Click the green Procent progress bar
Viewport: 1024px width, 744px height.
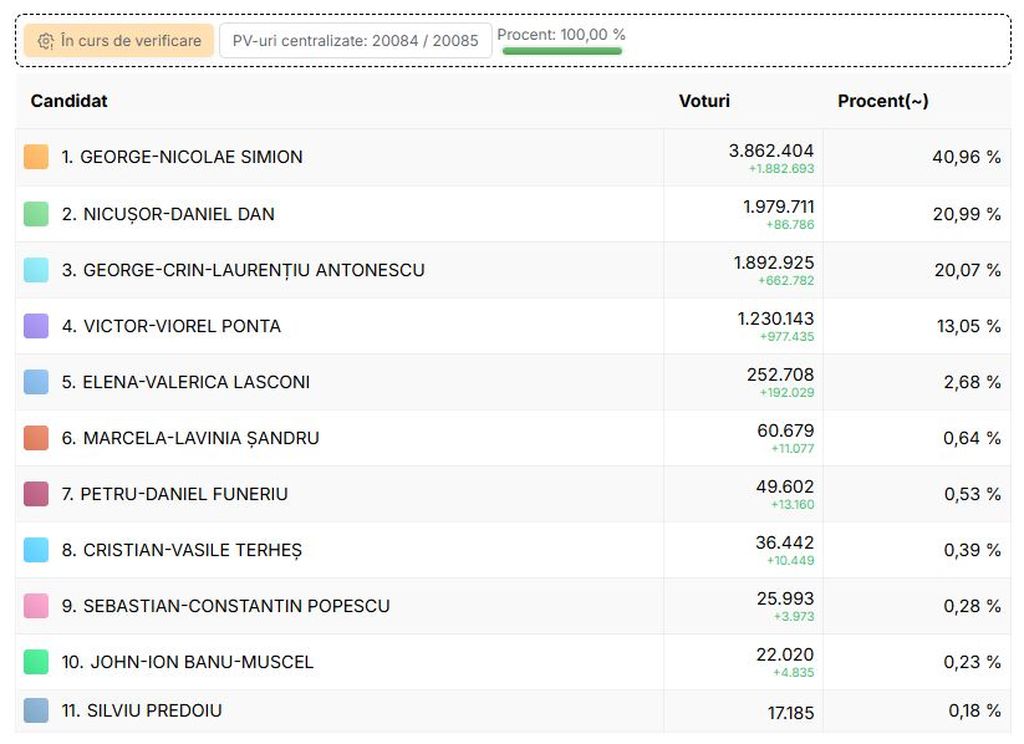[x=561, y=51]
